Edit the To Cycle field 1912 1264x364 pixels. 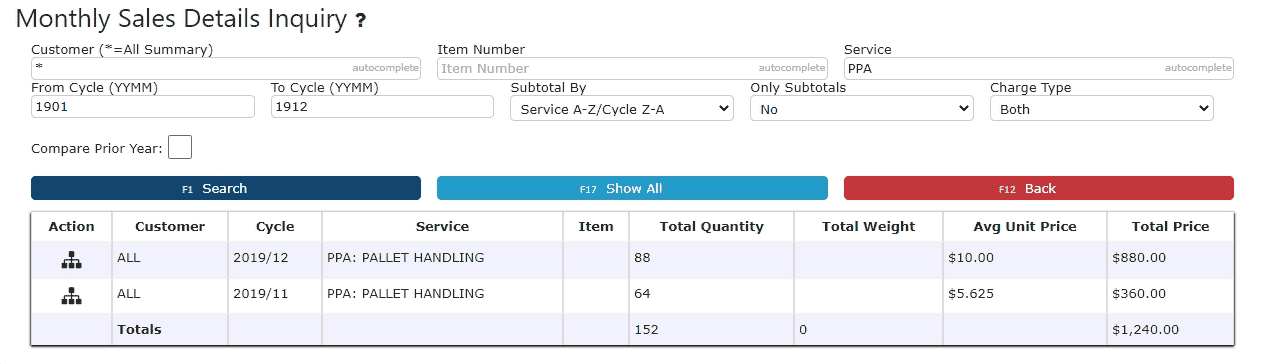[382, 107]
